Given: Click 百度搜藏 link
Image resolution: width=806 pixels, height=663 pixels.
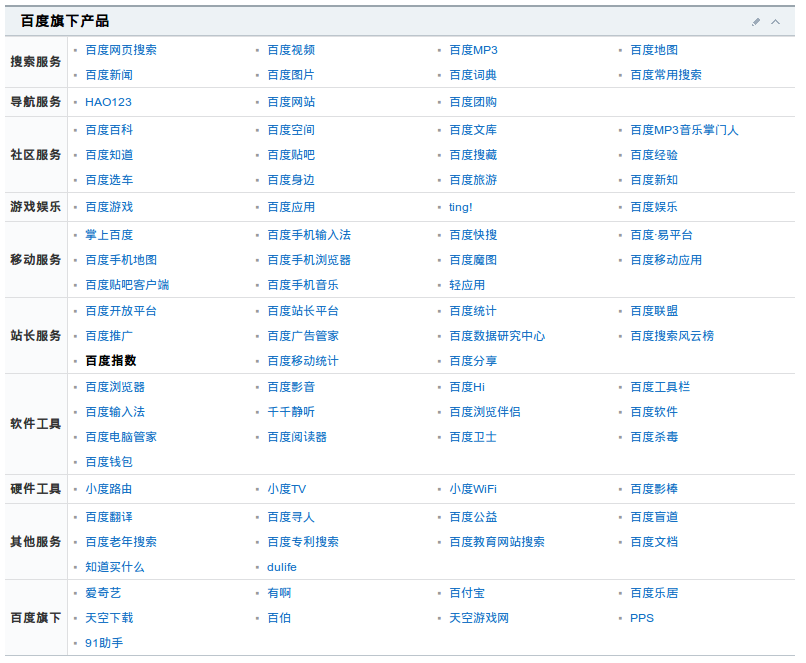Looking at the screenshot, I should tap(473, 155).
